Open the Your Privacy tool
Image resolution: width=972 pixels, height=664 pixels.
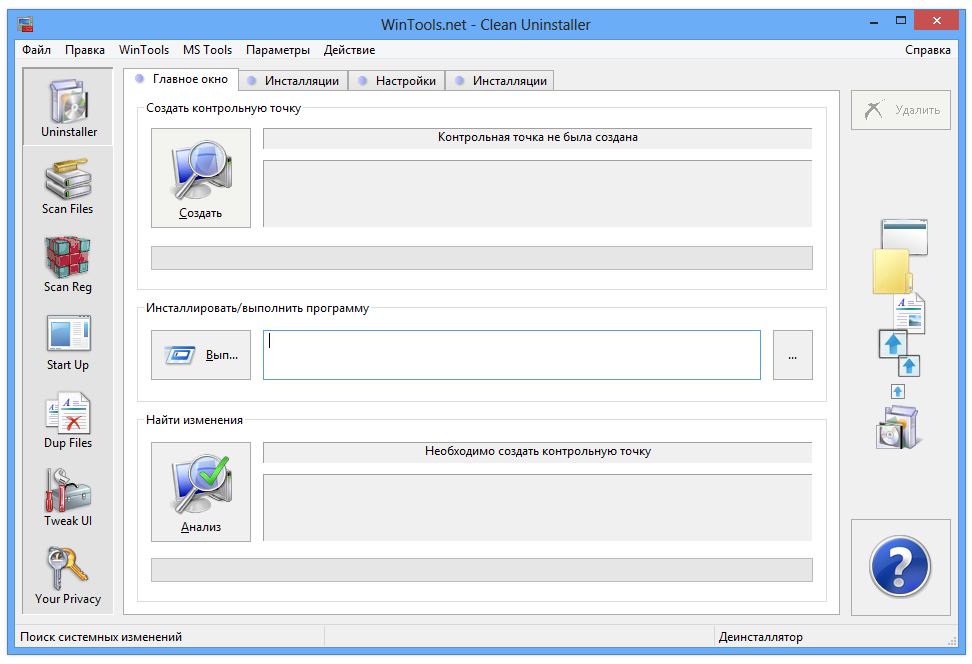[68, 576]
